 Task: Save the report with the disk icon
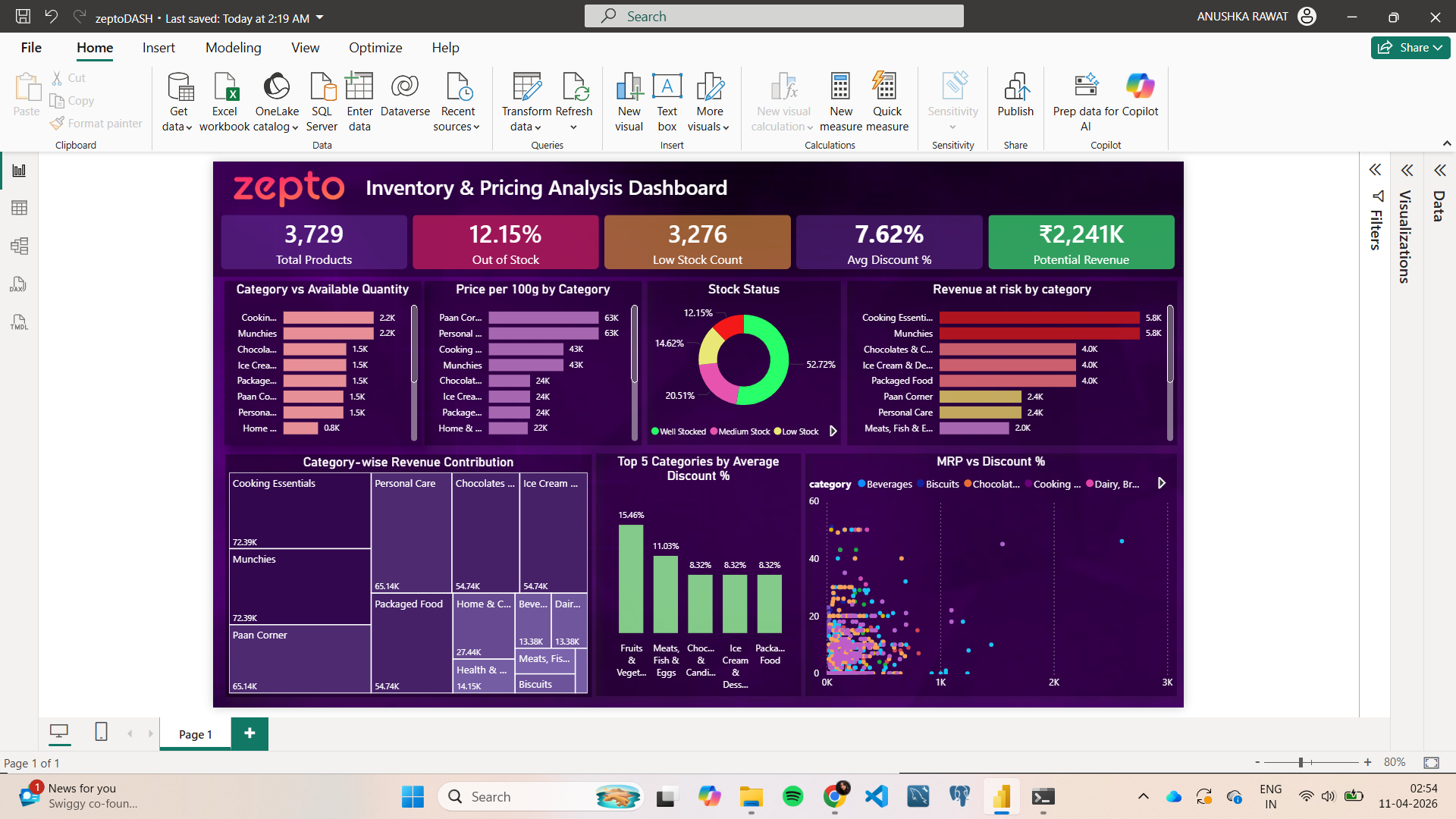(x=24, y=17)
